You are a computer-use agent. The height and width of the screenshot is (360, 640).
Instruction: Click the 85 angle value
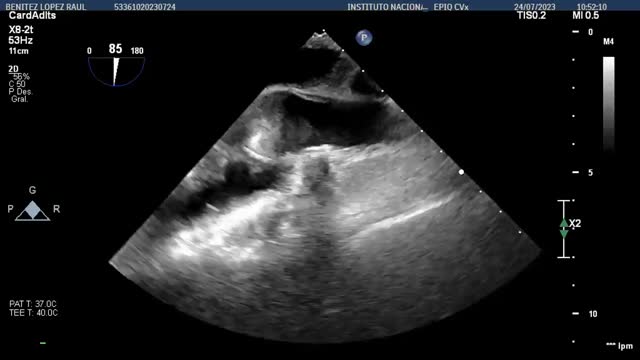tap(116, 49)
